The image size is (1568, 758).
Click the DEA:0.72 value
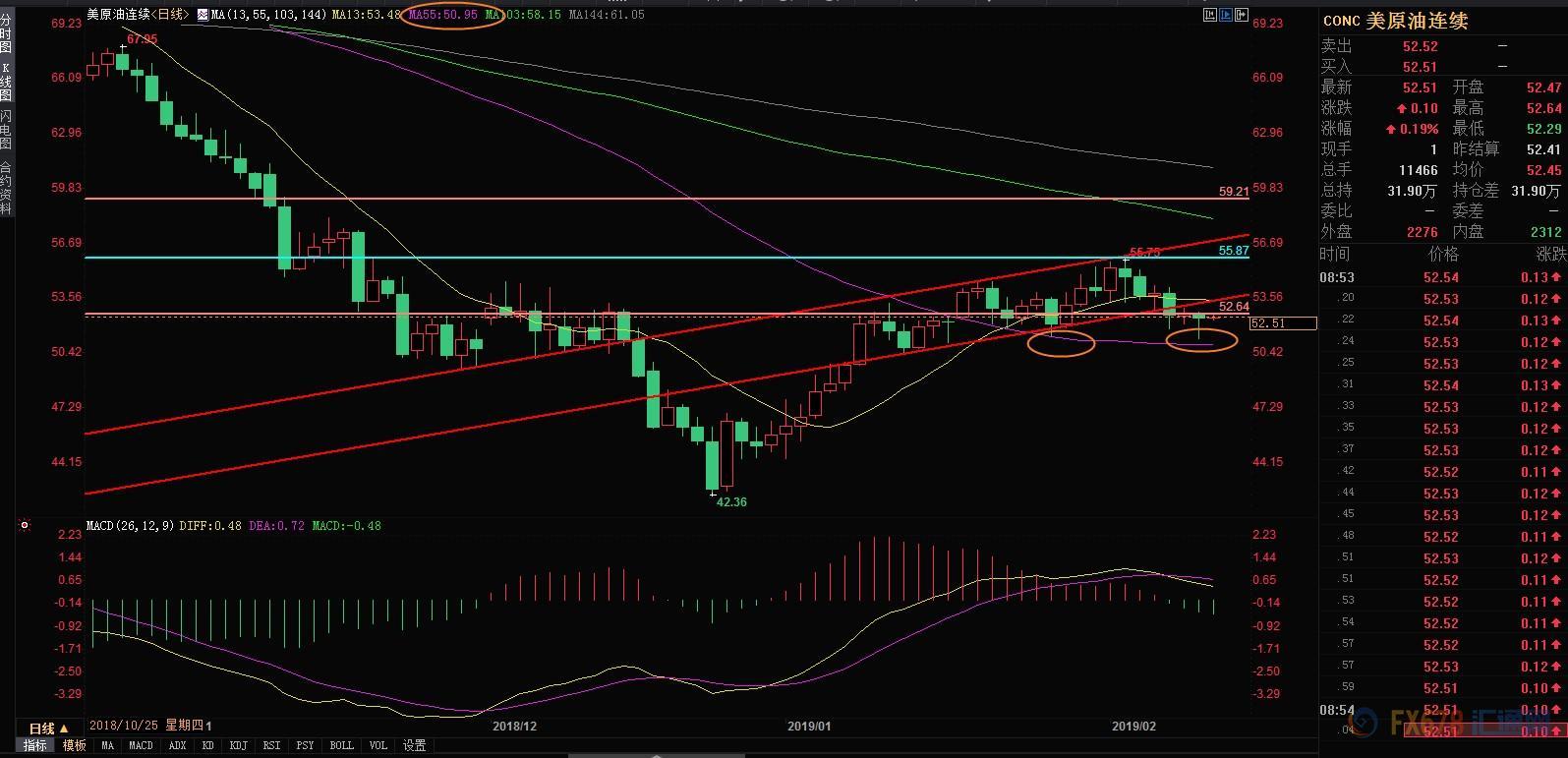pyautogui.click(x=277, y=526)
